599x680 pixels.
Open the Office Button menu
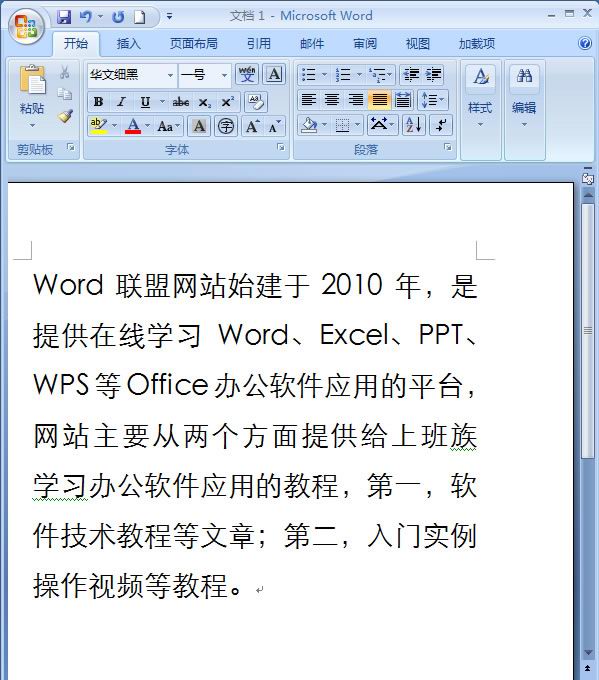(26, 27)
